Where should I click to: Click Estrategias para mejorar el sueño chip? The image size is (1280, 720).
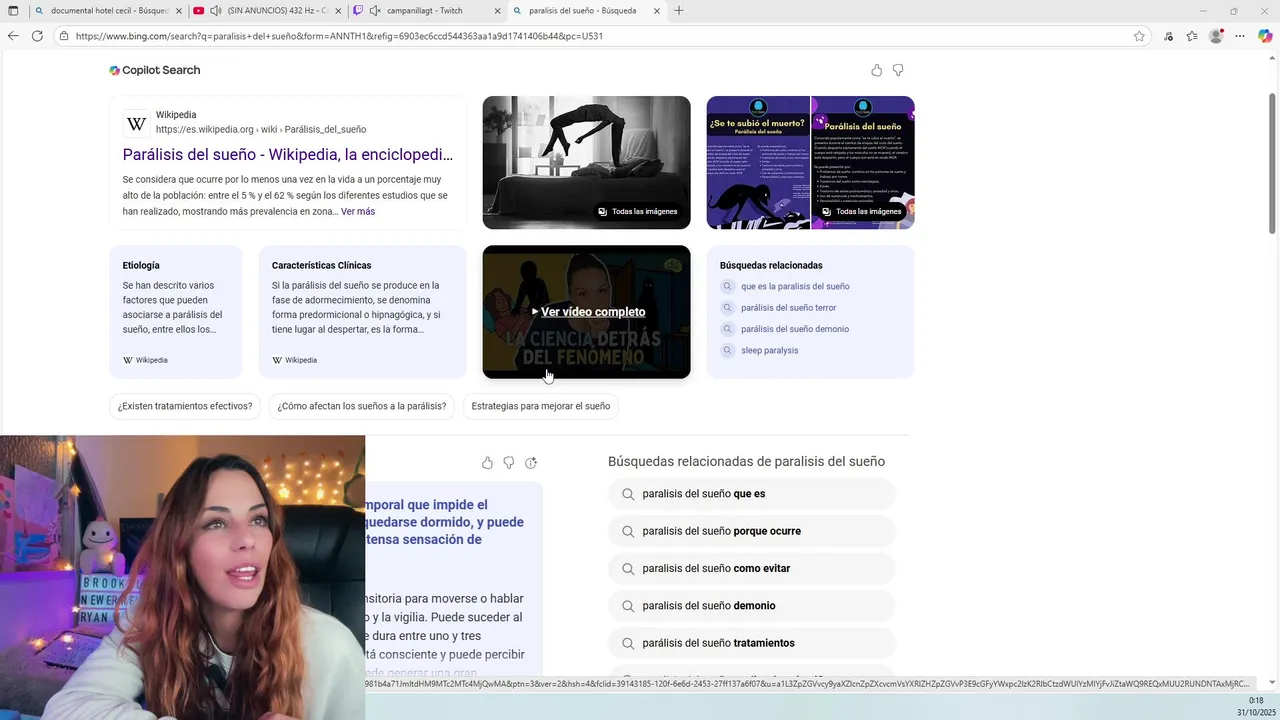click(x=541, y=406)
